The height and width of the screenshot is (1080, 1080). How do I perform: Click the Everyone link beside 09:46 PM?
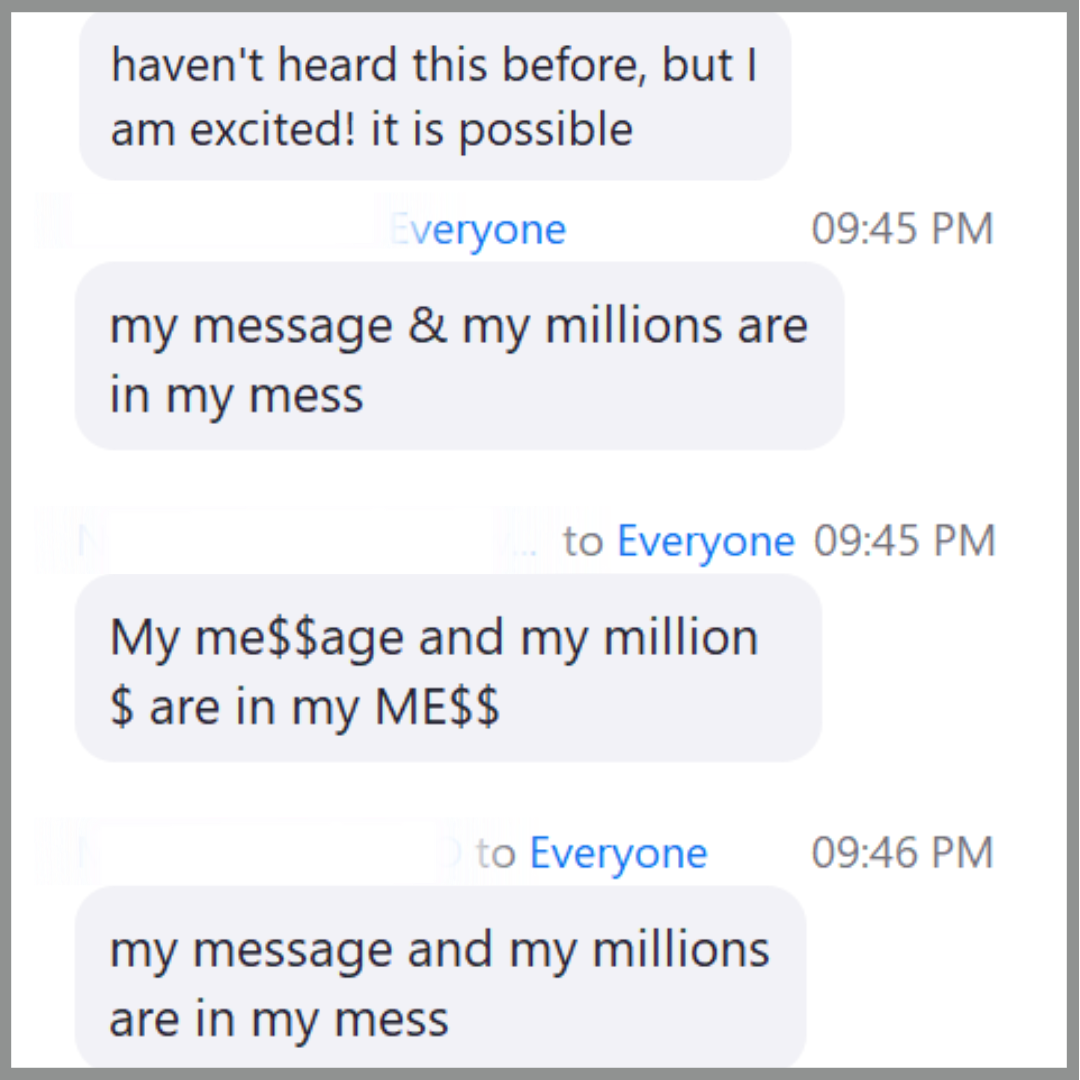click(618, 854)
